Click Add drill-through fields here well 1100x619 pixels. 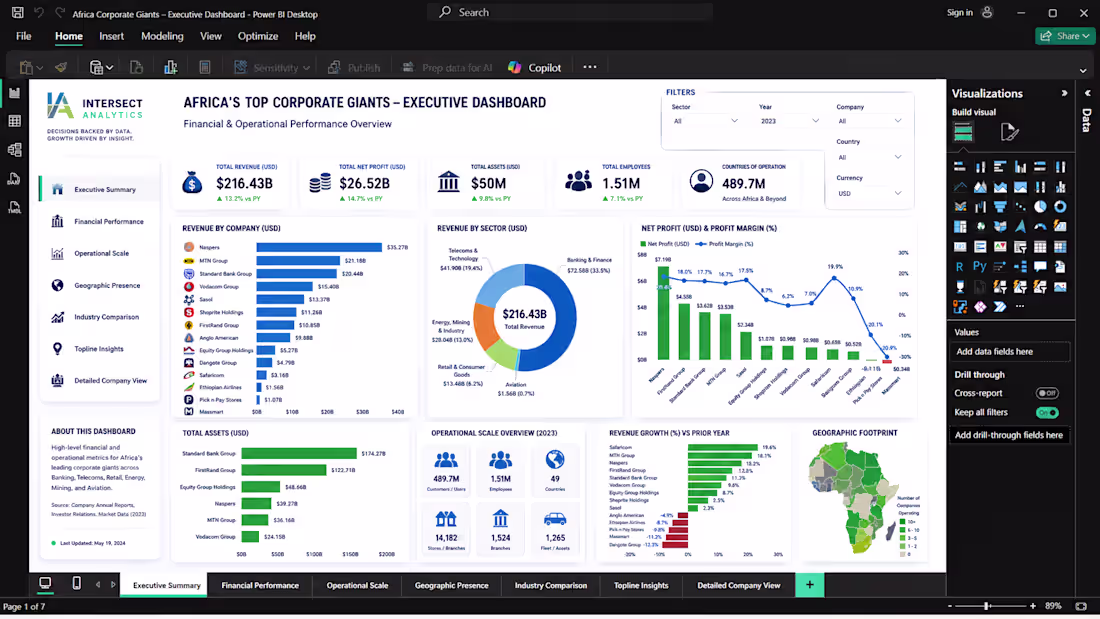[1010, 435]
